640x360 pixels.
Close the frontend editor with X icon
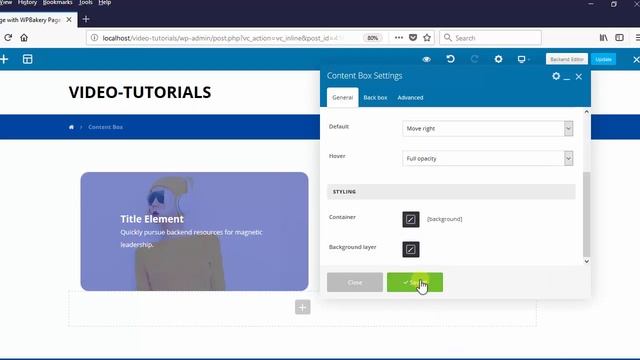pos(636,60)
